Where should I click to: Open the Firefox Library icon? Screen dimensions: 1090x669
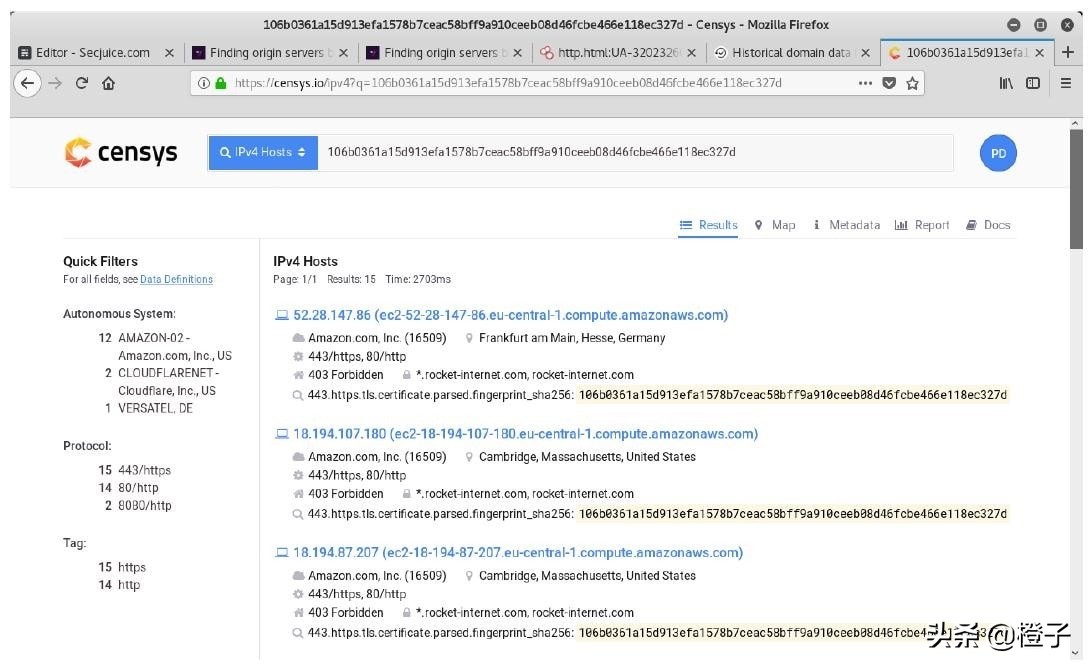1005,84
